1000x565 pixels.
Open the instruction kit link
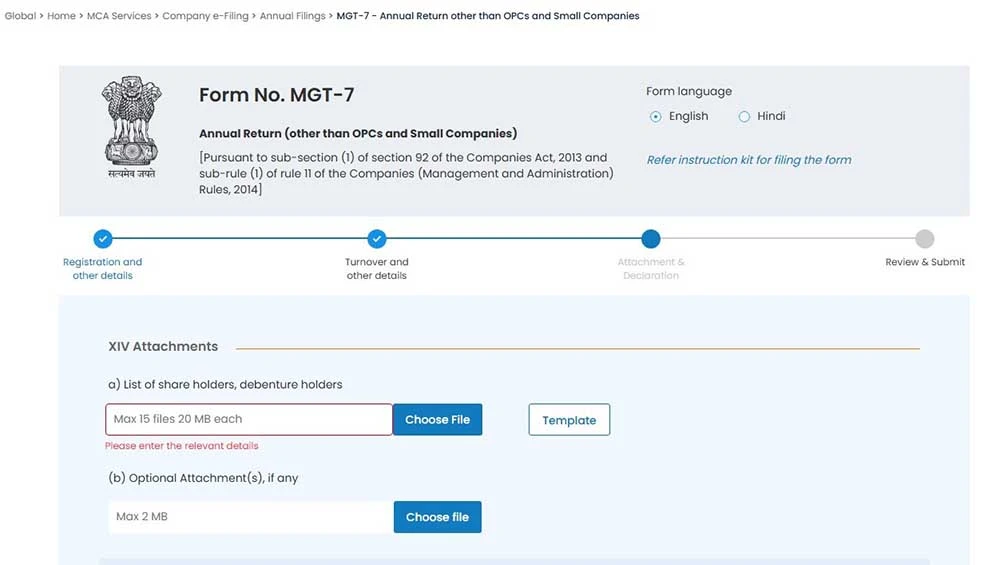[749, 160]
